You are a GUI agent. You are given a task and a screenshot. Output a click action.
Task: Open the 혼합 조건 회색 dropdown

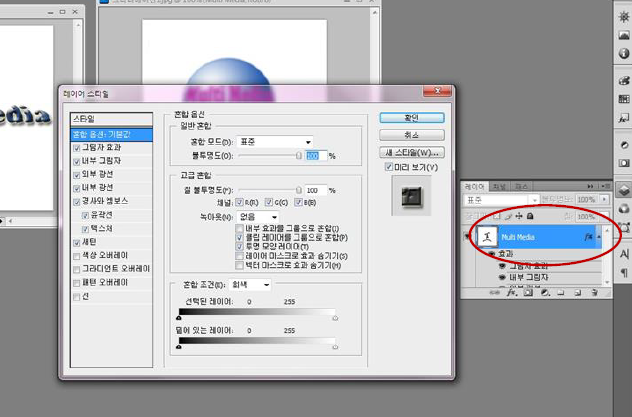[x=250, y=285]
